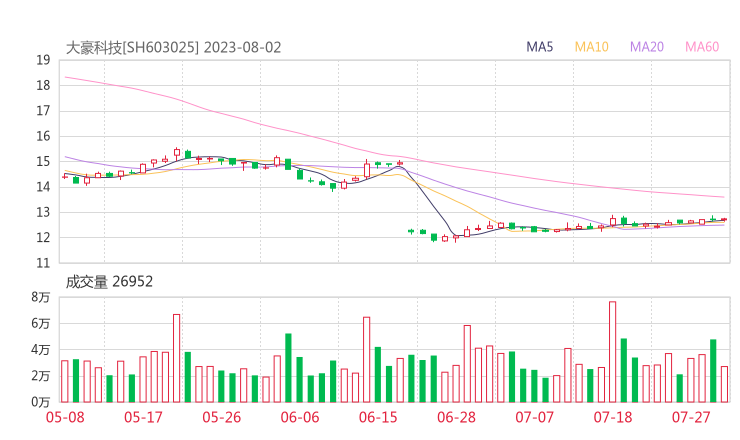Viewport: 740px width, 440px height.
Task: Click the 成交量 26952 volume label
Action: pyautogui.click(x=109, y=282)
